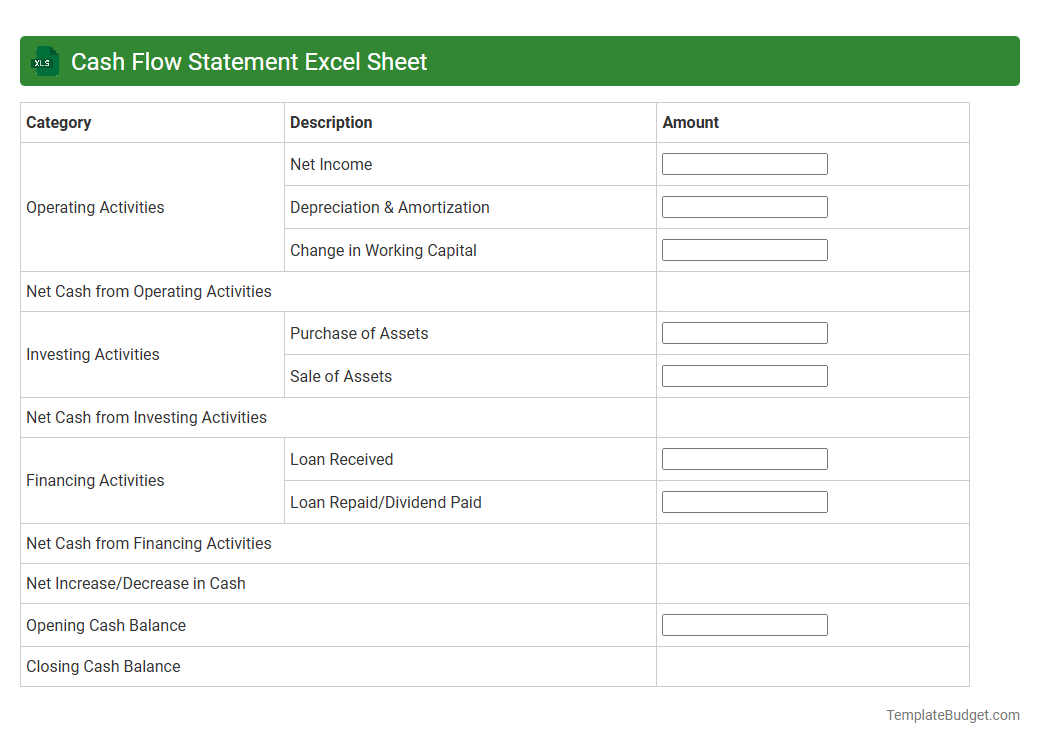Click the Description column header

pos(331,122)
